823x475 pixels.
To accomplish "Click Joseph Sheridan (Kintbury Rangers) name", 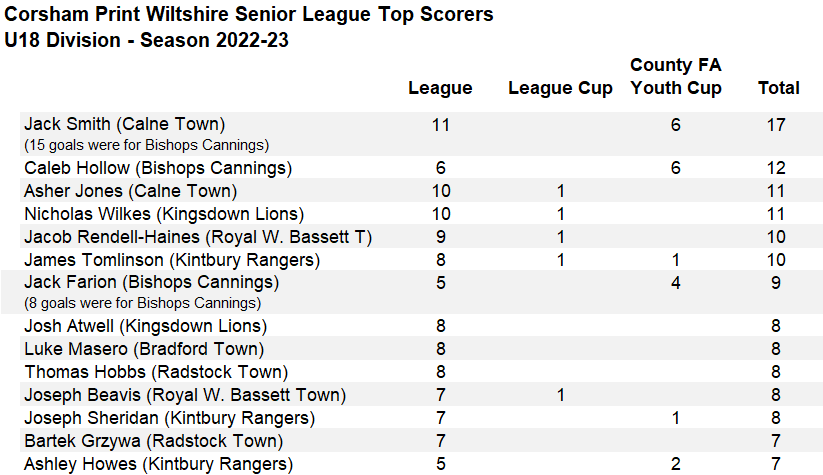I will (170, 418).
